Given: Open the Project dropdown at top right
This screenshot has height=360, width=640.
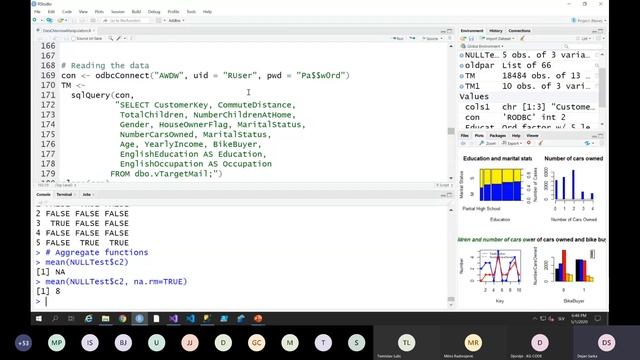Looking at the screenshot, I should [588, 20].
